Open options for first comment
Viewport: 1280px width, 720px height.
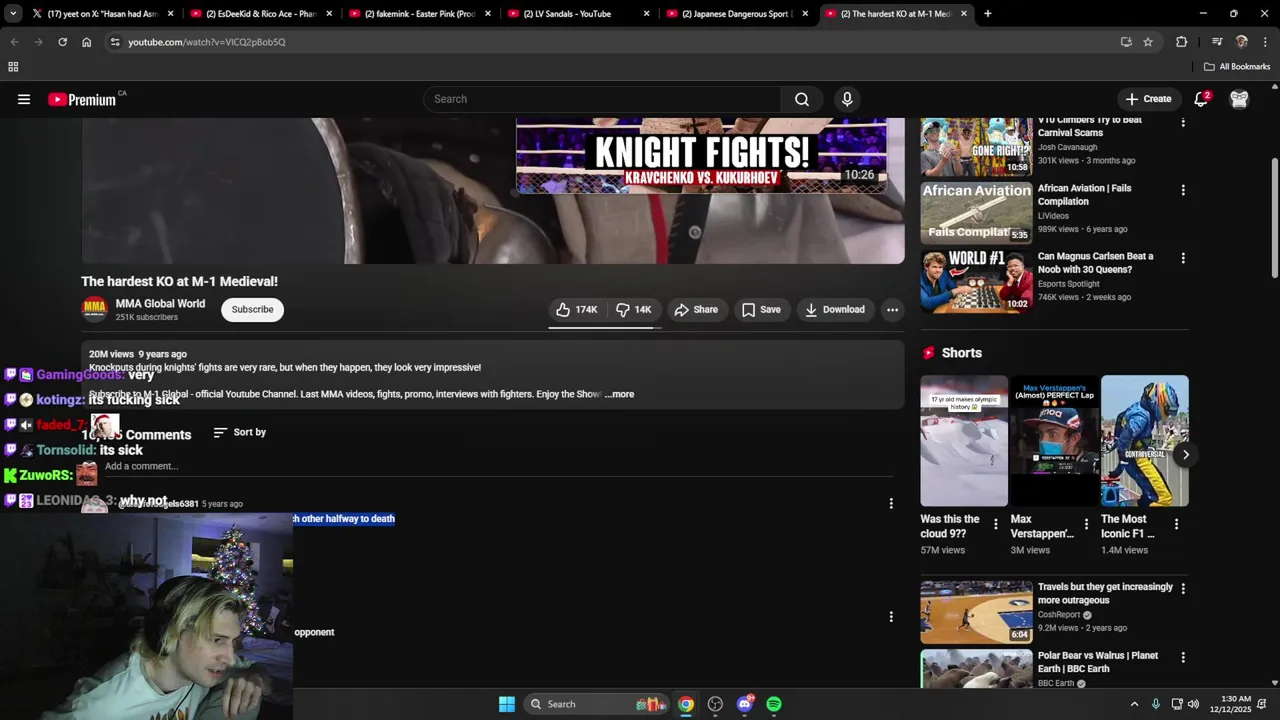[x=891, y=504]
